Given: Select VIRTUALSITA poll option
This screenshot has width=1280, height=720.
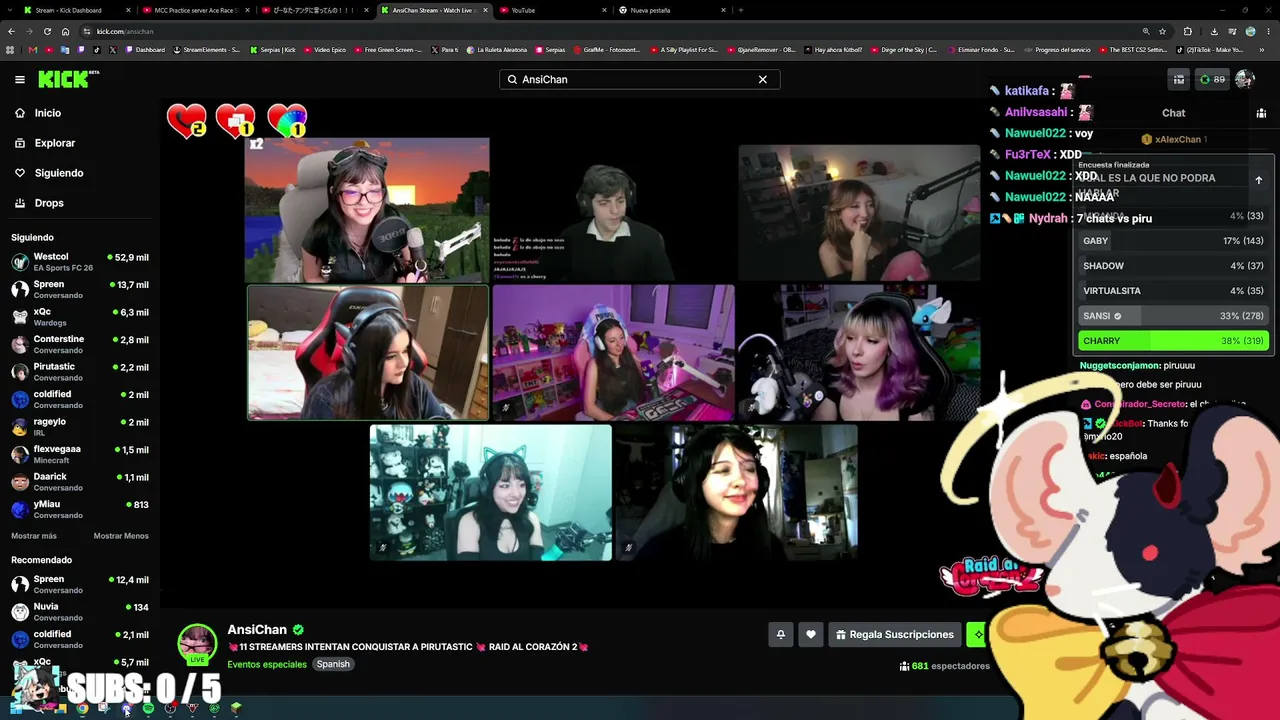Looking at the screenshot, I should coord(1173,291).
